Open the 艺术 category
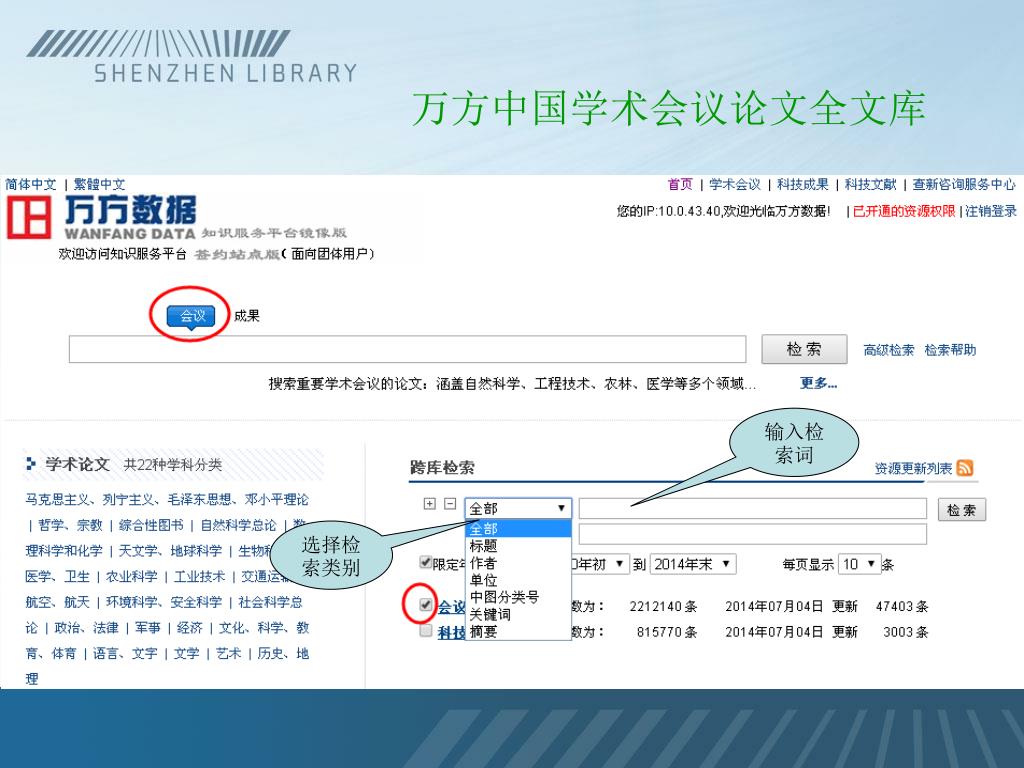Image resolution: width=1024 pixels, height=768 pixels. (229, 654)
